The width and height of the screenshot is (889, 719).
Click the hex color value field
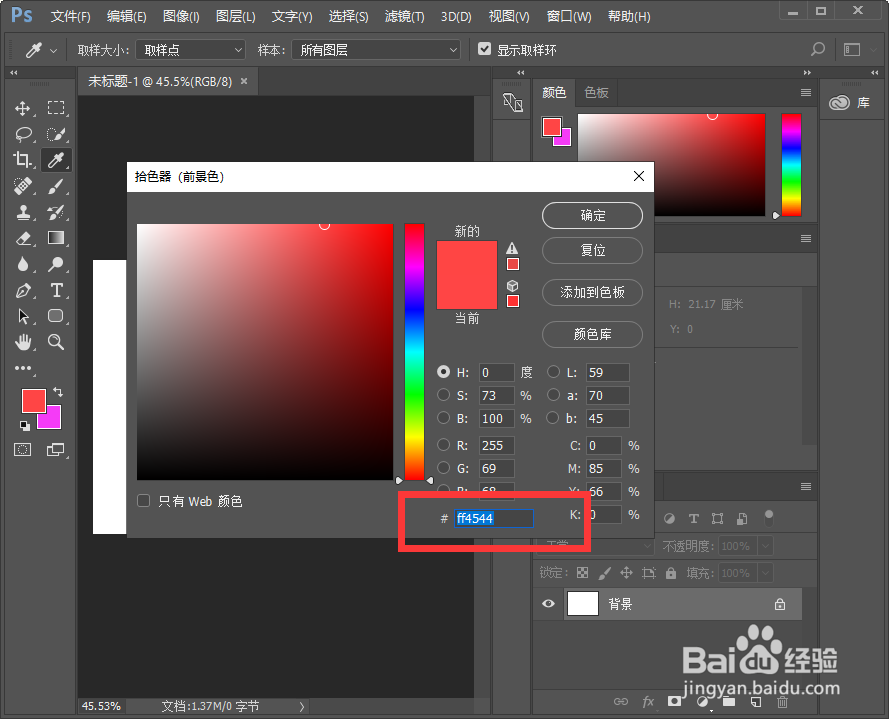click(x=493, y=518)
